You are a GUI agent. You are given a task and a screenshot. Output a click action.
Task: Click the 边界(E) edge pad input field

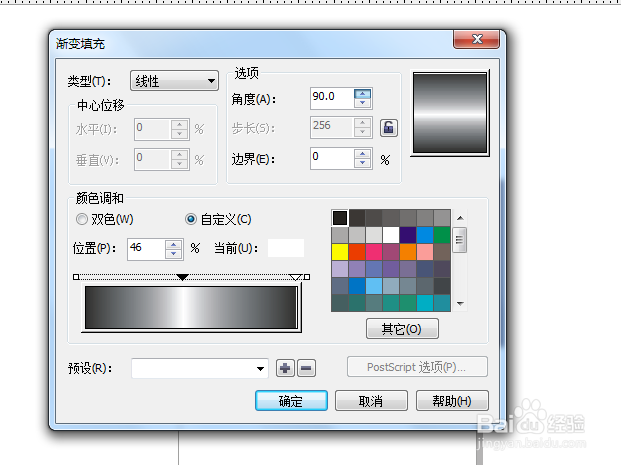pyautogui.click(x=332, y=158)
